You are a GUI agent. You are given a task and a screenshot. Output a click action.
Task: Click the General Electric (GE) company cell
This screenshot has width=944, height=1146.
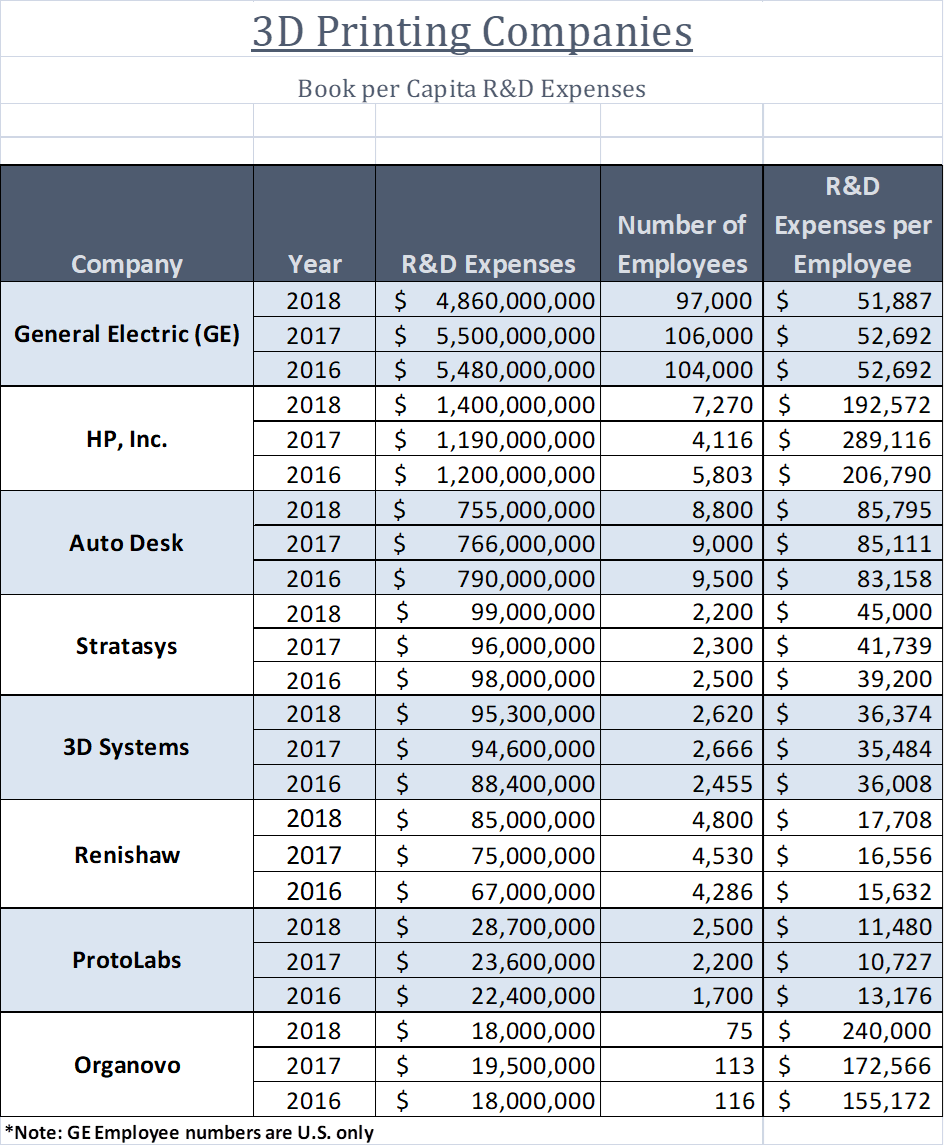127,334
